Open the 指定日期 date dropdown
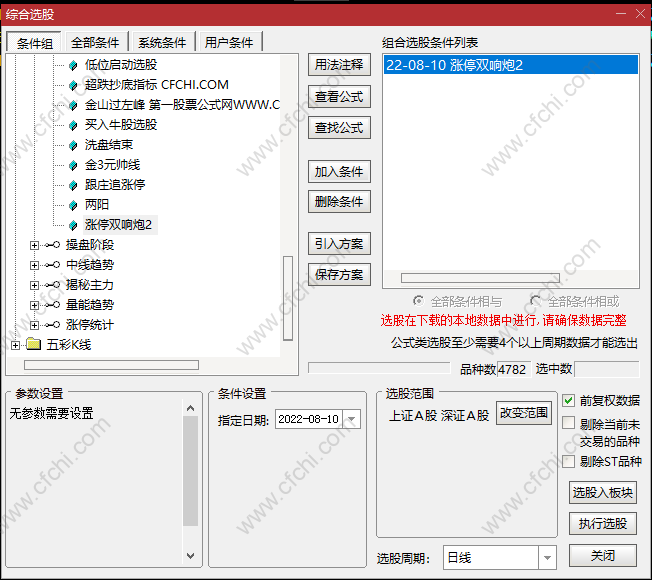652x580 pixels. tap(351, 419)
